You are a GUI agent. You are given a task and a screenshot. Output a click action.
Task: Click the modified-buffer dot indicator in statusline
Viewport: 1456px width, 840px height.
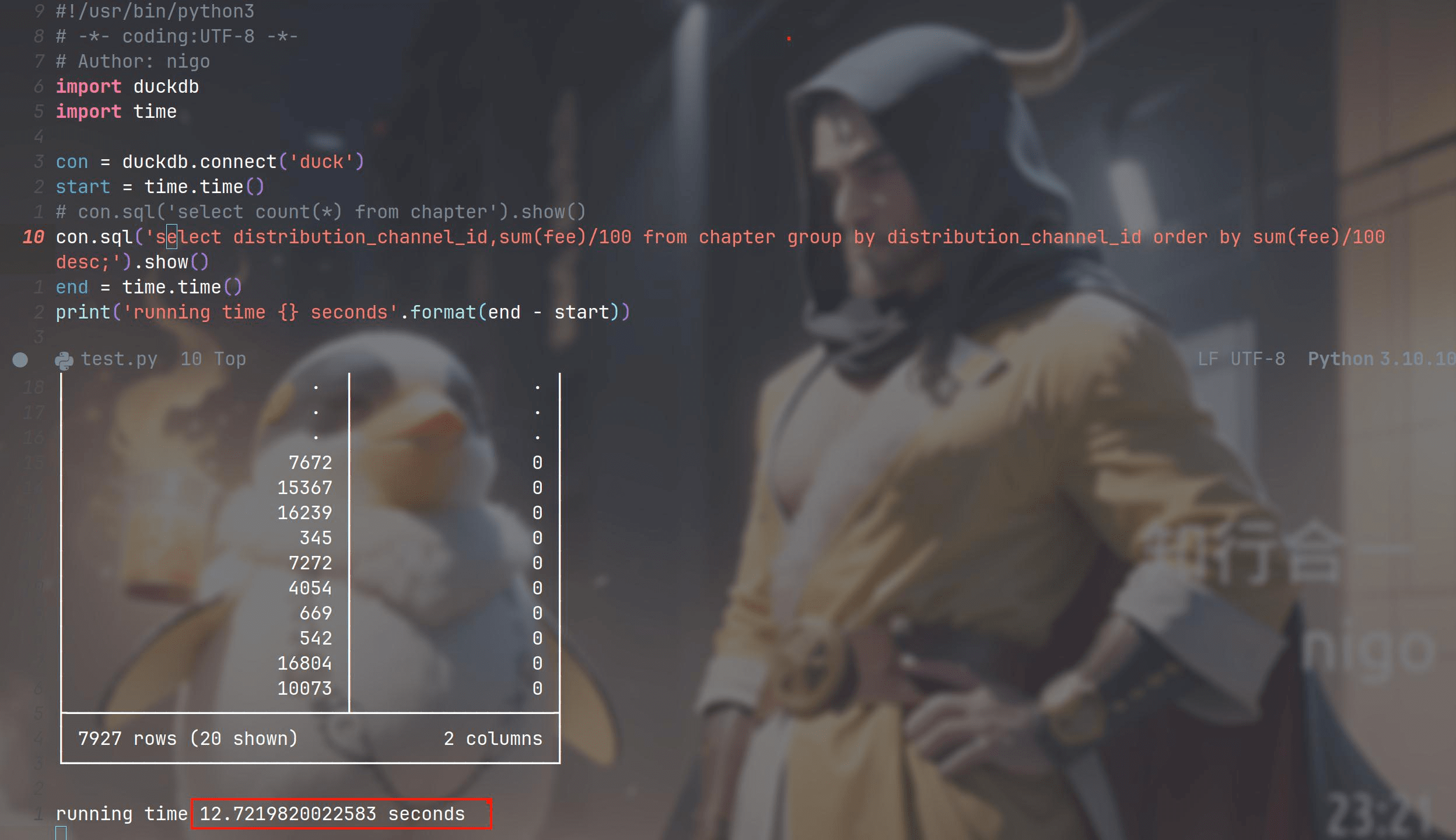coord(20,360)
